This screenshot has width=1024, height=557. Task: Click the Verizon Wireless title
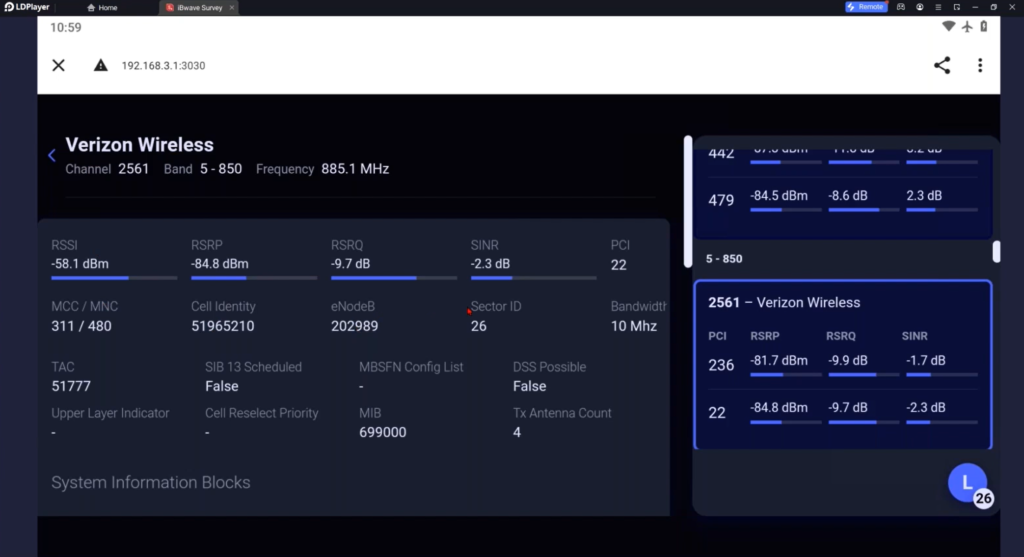[x=139, y=145]
